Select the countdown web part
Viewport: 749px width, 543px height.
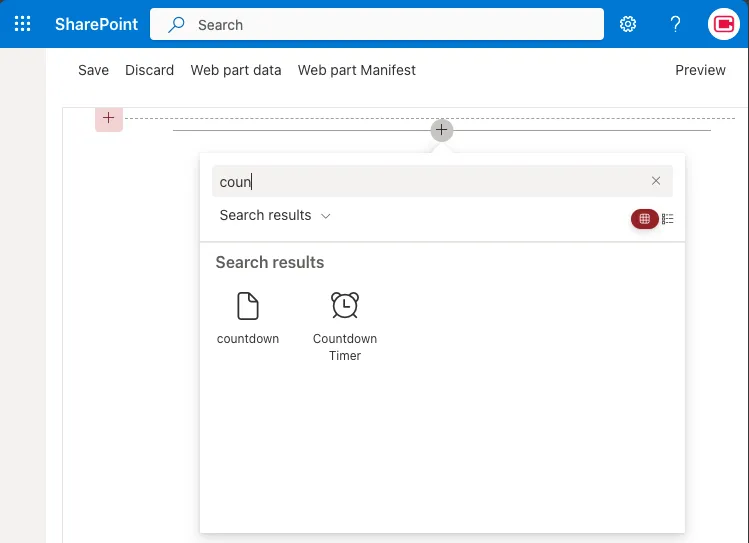click(x=248, y=318)
